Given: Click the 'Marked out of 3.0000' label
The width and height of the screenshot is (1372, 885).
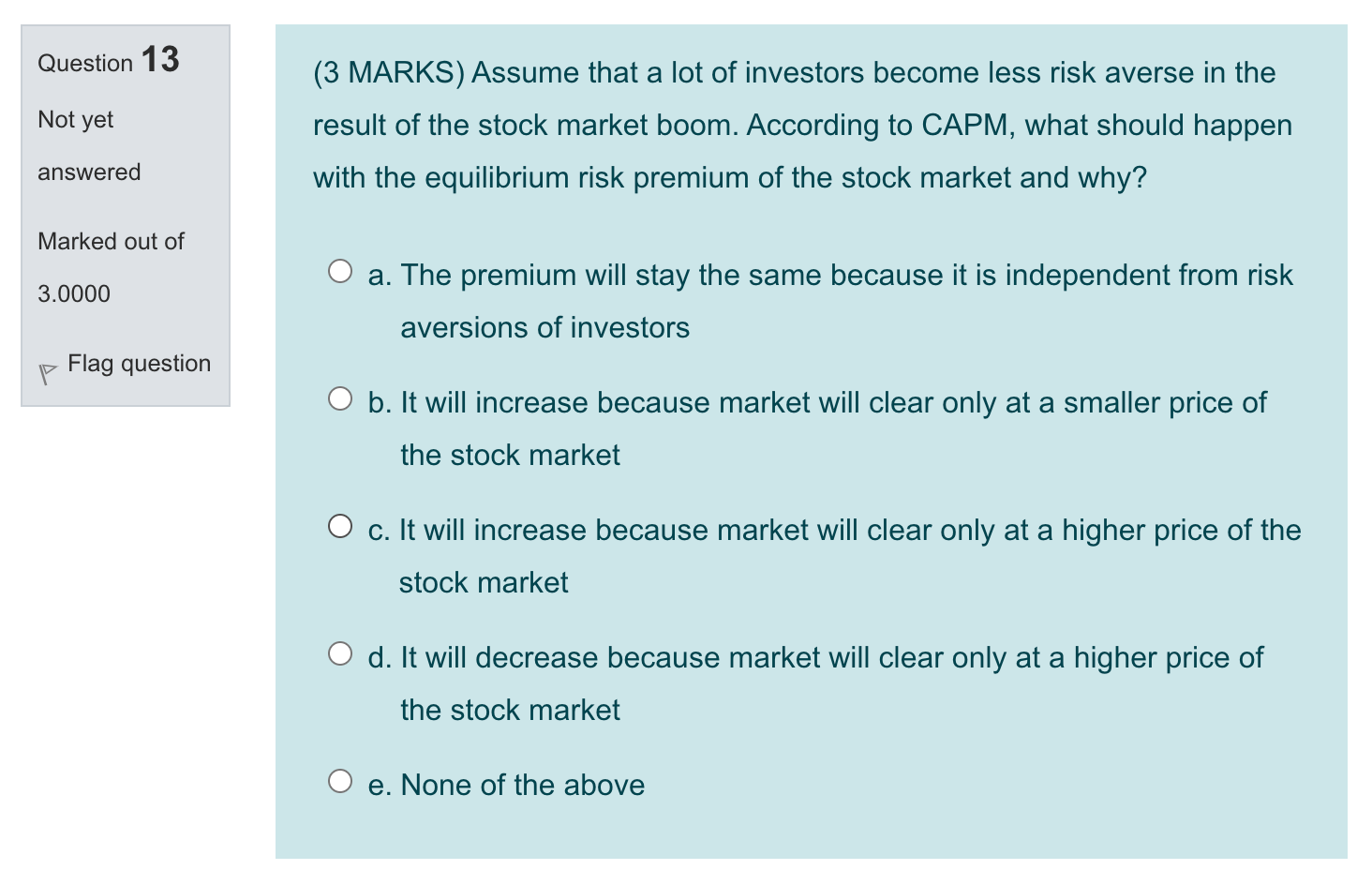Looking at the screenshot, I should pos(110,267).
